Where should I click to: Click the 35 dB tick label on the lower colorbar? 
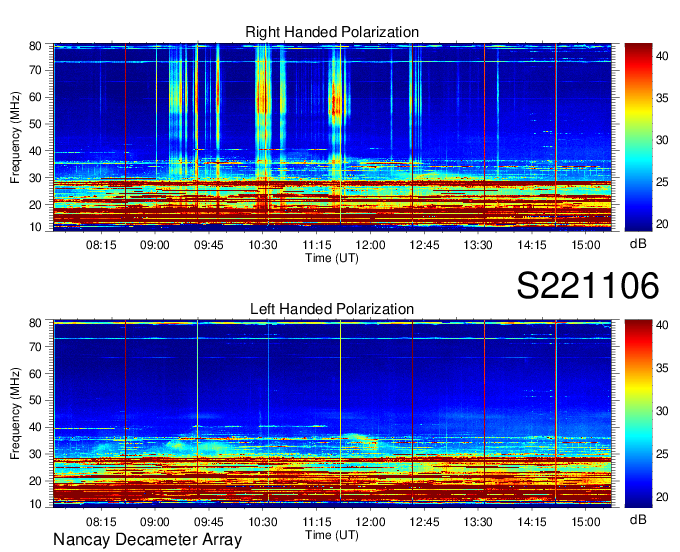[662, 368]
